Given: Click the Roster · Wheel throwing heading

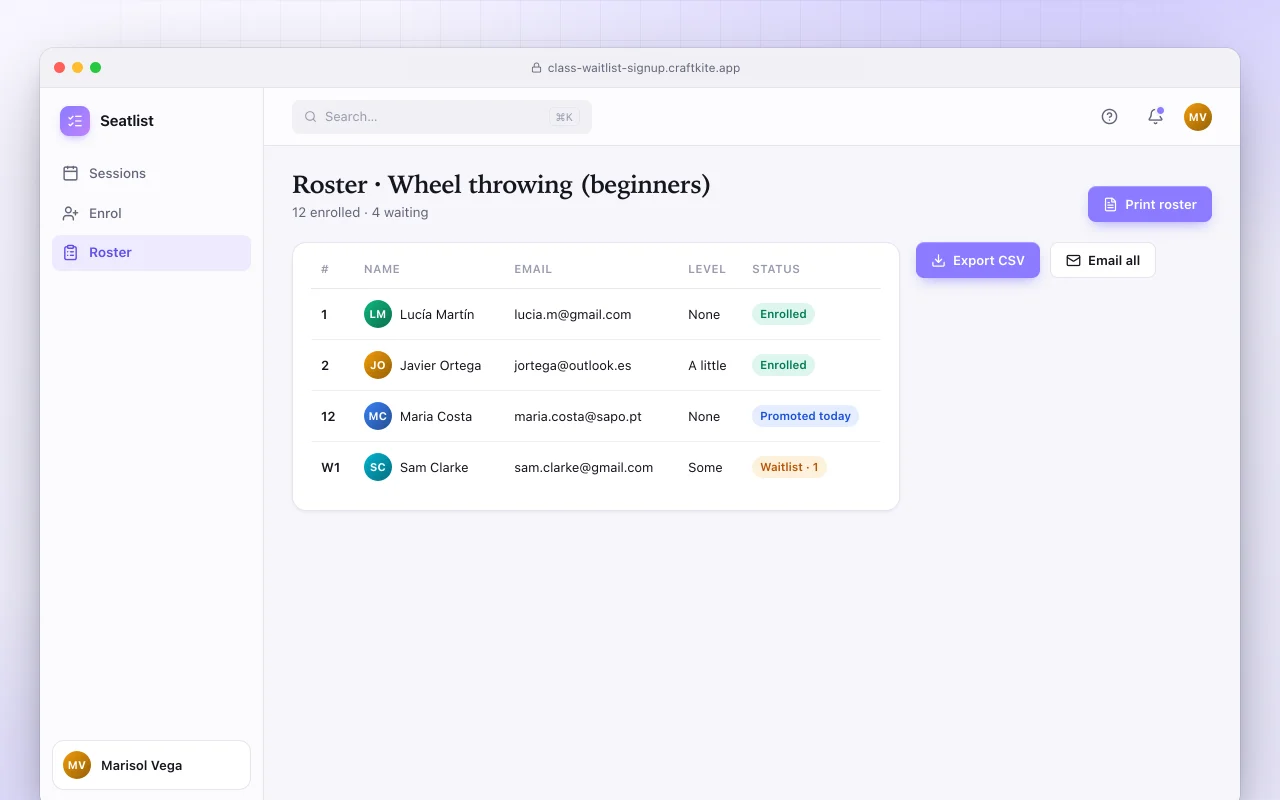Looking at the screenshot, I should point(501,185).
